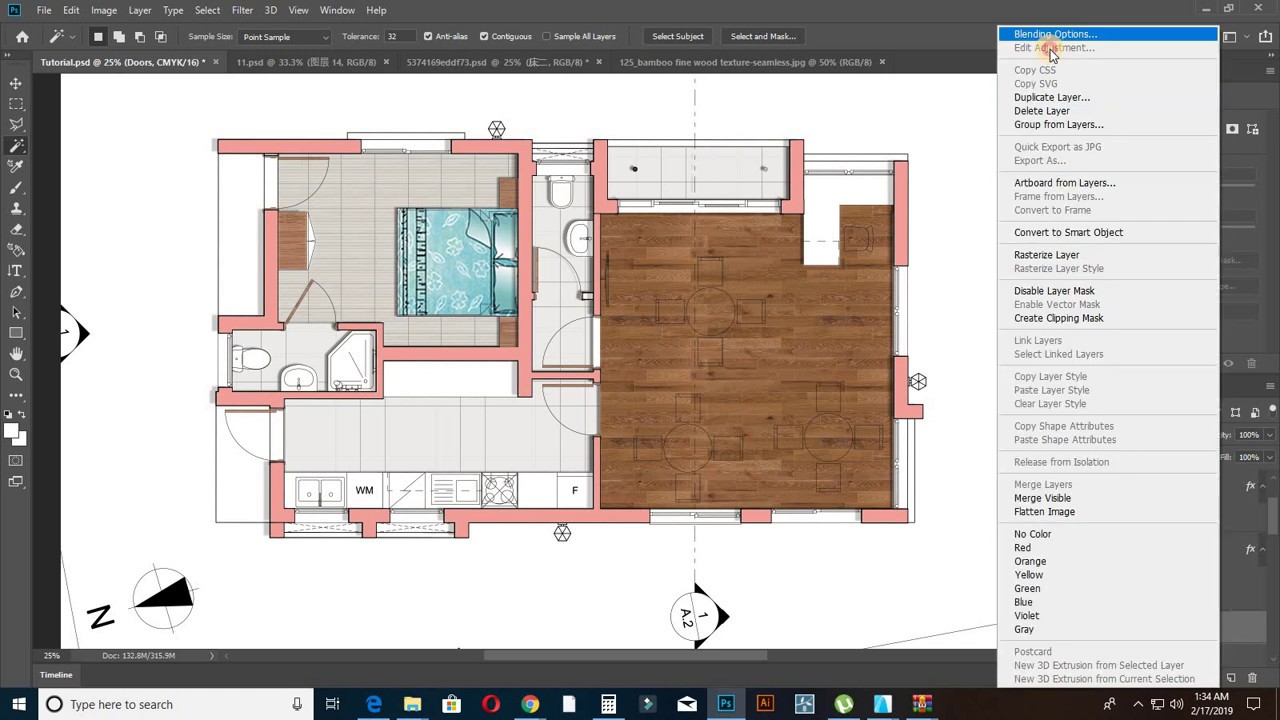Click the Select and Mask button
Viewport: 1280px width, 720px height.
click(x=763, y=37)
